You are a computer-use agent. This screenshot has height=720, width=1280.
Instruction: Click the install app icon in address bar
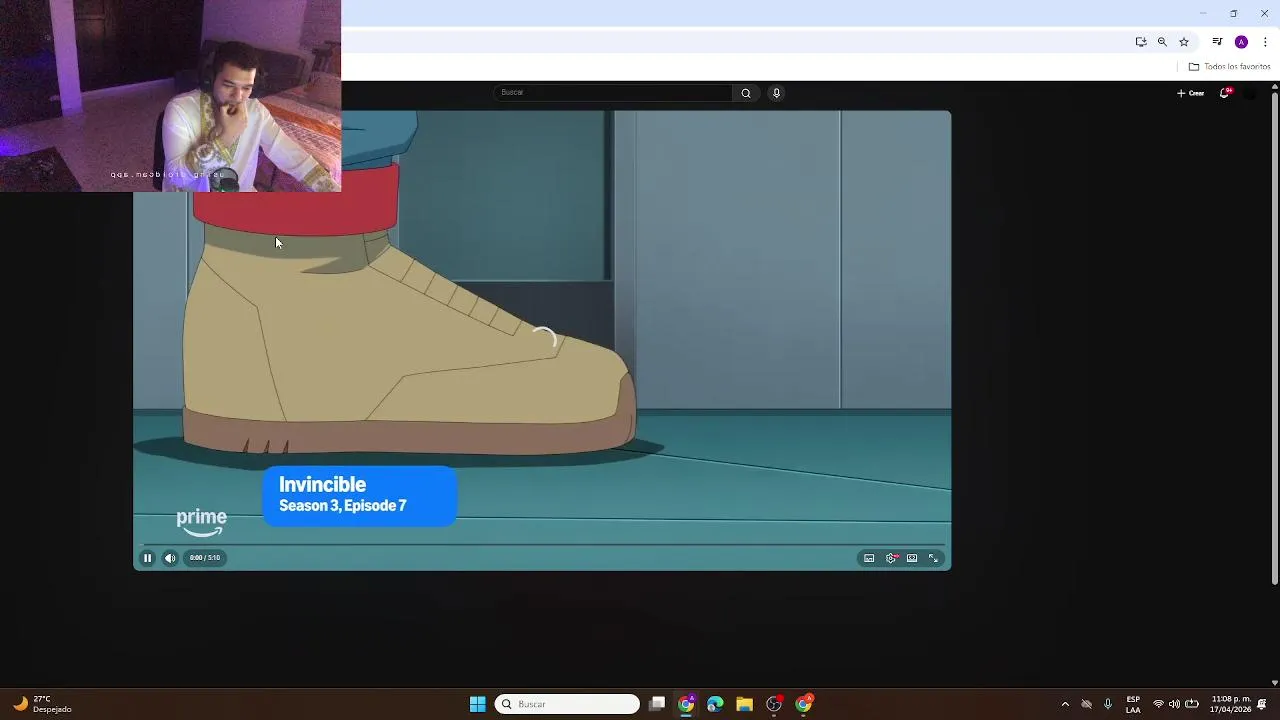pos(1141,42)
